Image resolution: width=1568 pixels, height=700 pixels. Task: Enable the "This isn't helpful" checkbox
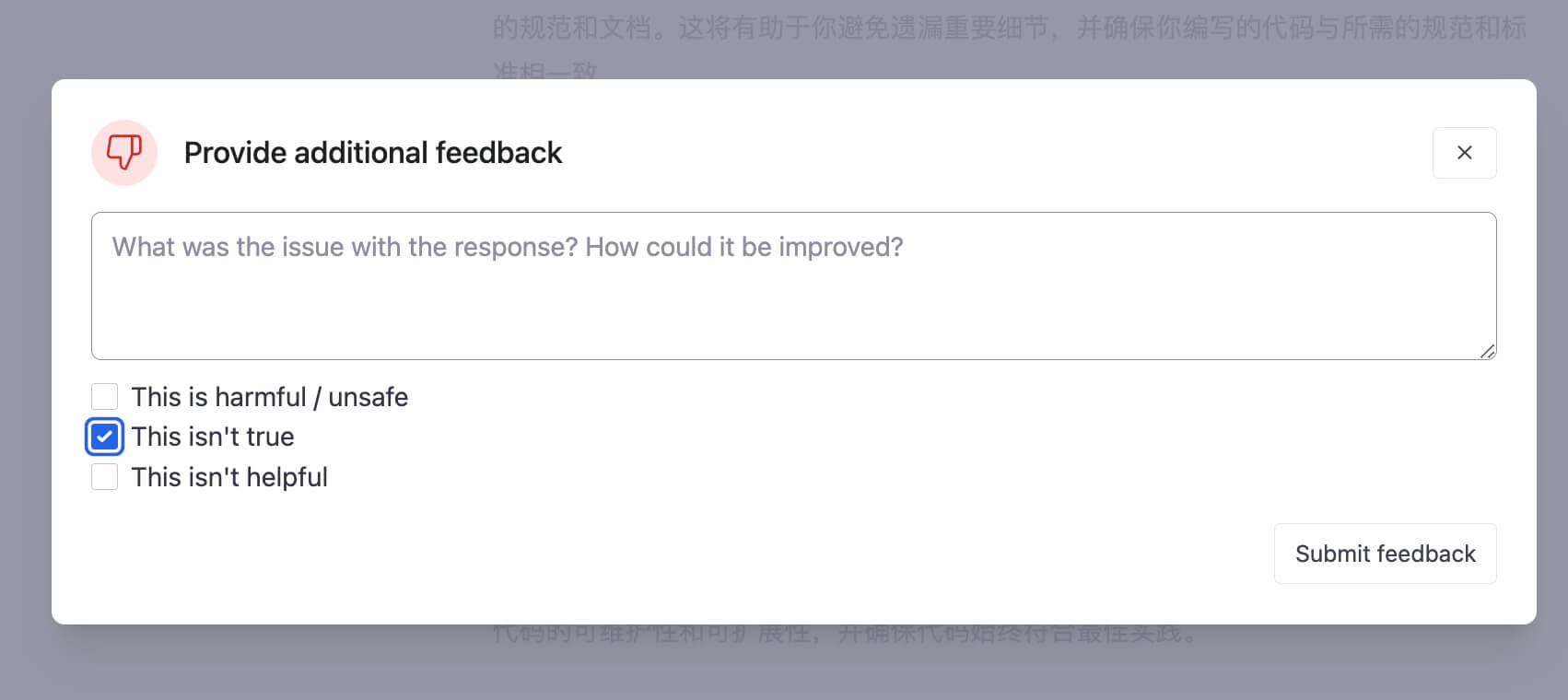pyautogui.click(x=105, y=477)
